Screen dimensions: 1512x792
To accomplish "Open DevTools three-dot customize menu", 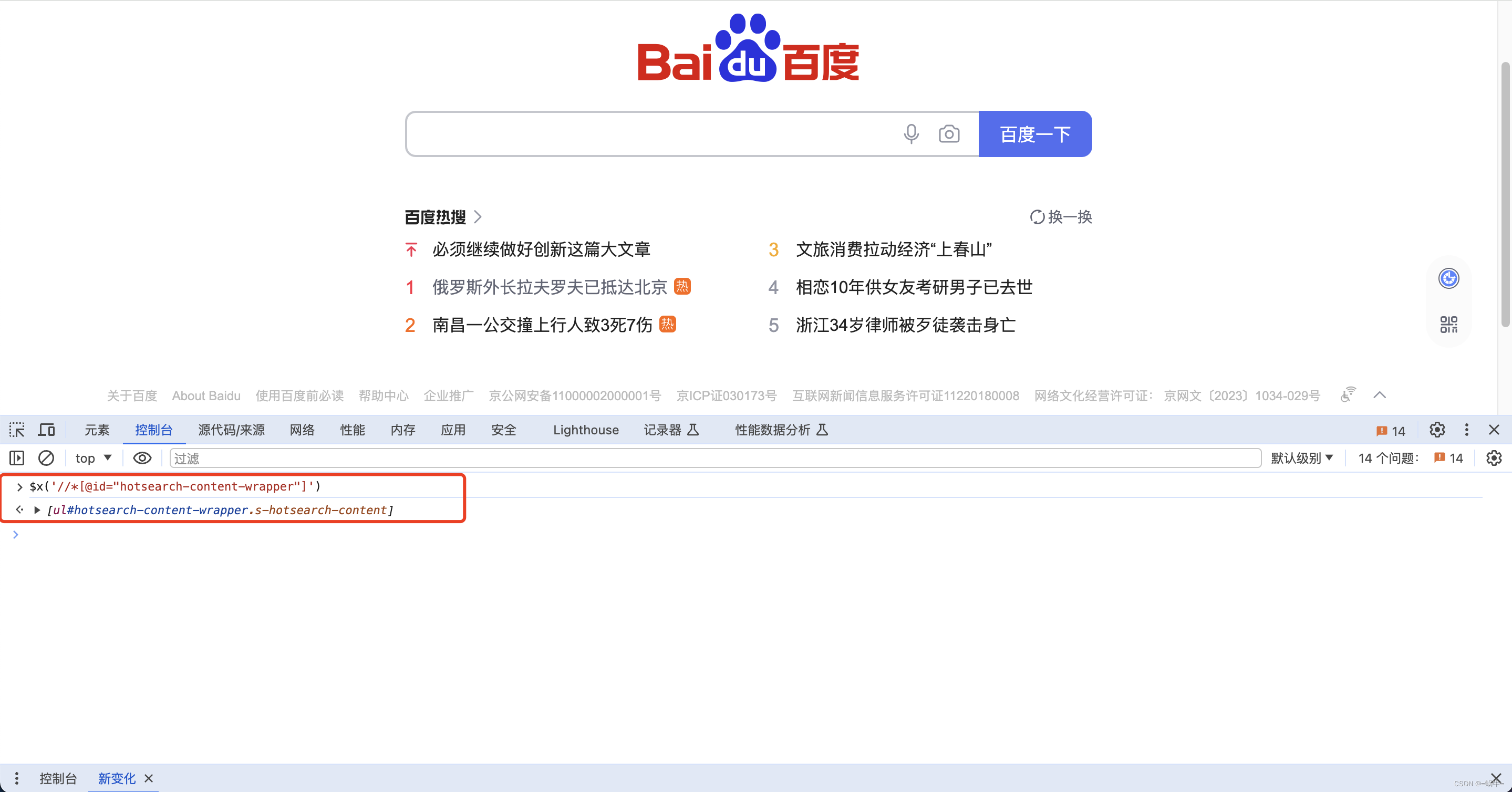I will point(1466,430).
